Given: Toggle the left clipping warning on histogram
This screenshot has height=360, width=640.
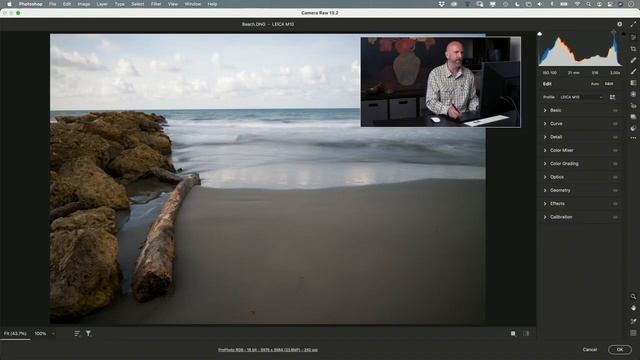Looking at the screenshot, I should (540, 34).
